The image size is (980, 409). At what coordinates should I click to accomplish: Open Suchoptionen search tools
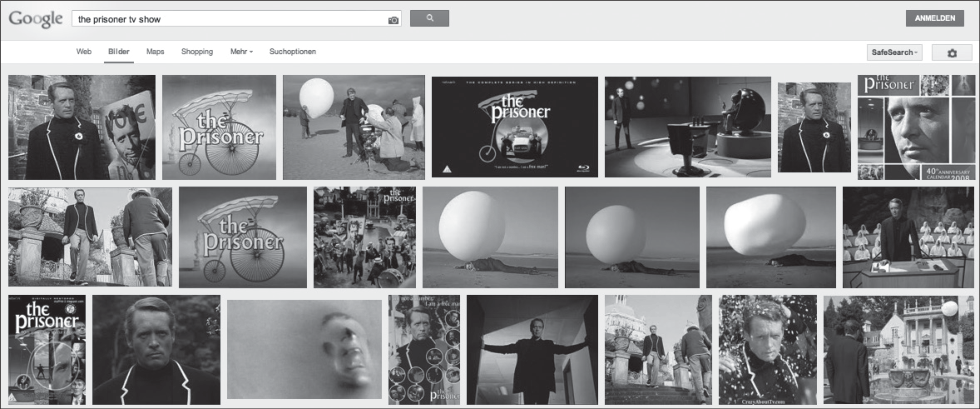[x=292, y=52]
